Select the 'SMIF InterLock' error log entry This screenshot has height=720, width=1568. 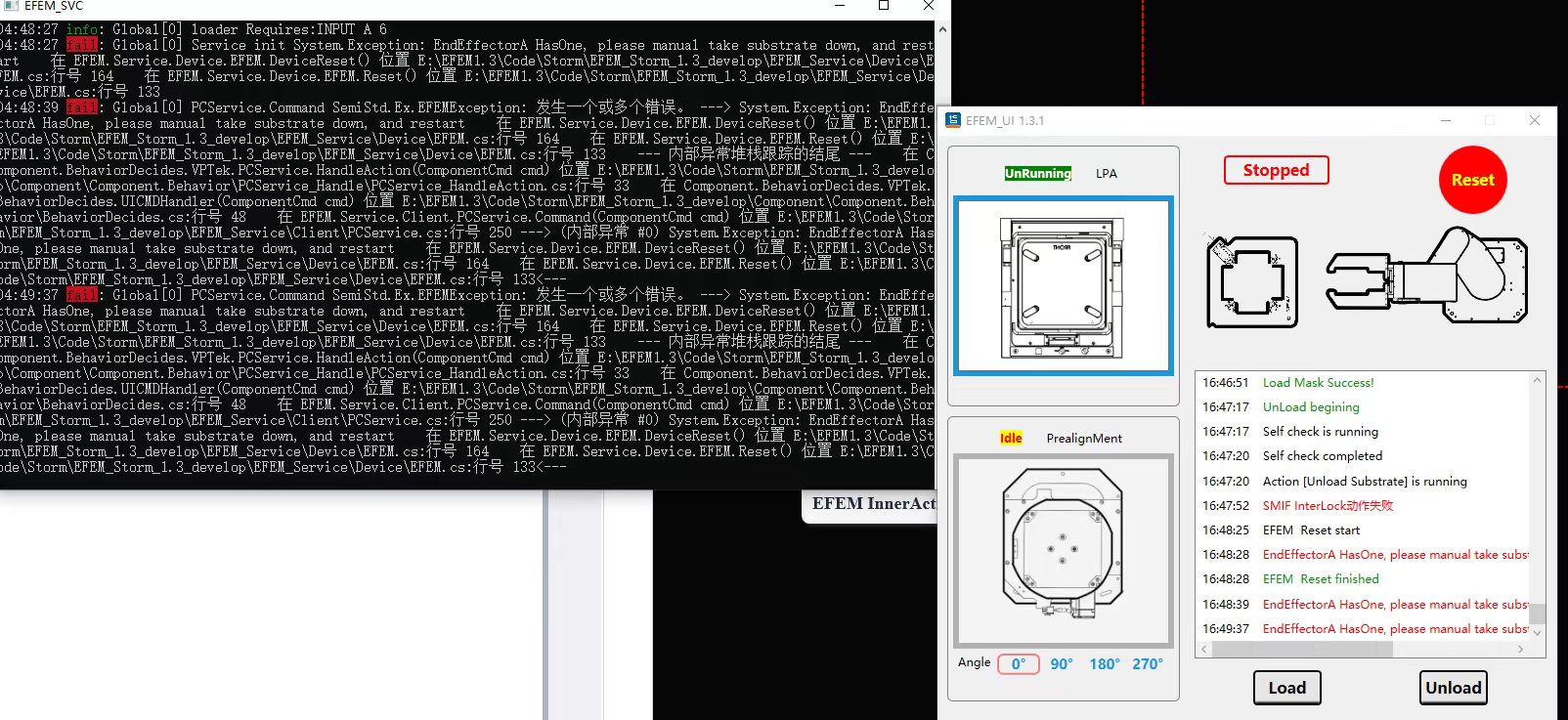tap(1328, 506)
